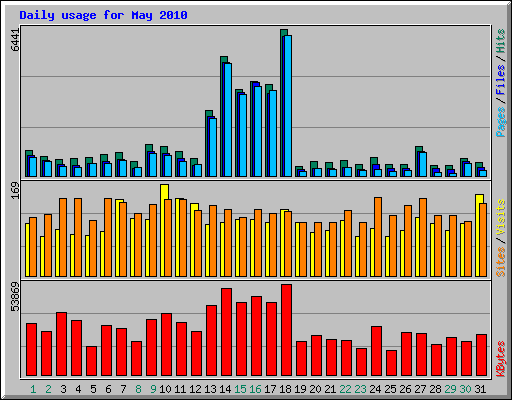Viewport: 512px width, 400px height.
Task: Click day 28 on the x-axis
Action: [x=435, y=389]
